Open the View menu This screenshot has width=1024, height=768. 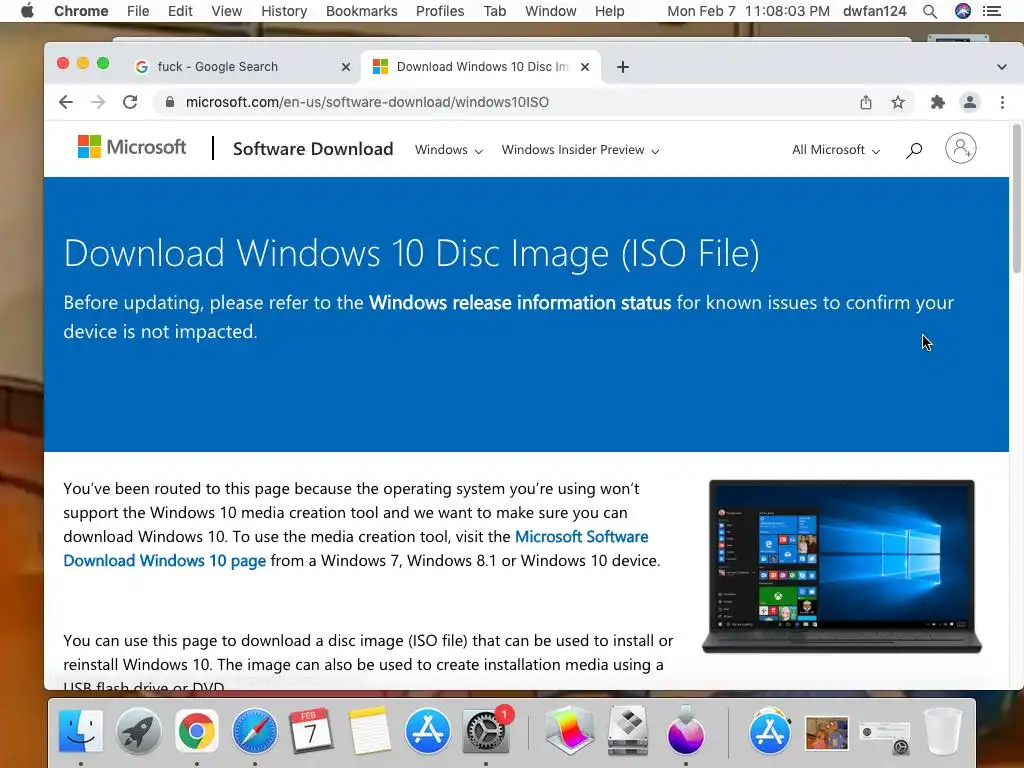tap(227, 11)
